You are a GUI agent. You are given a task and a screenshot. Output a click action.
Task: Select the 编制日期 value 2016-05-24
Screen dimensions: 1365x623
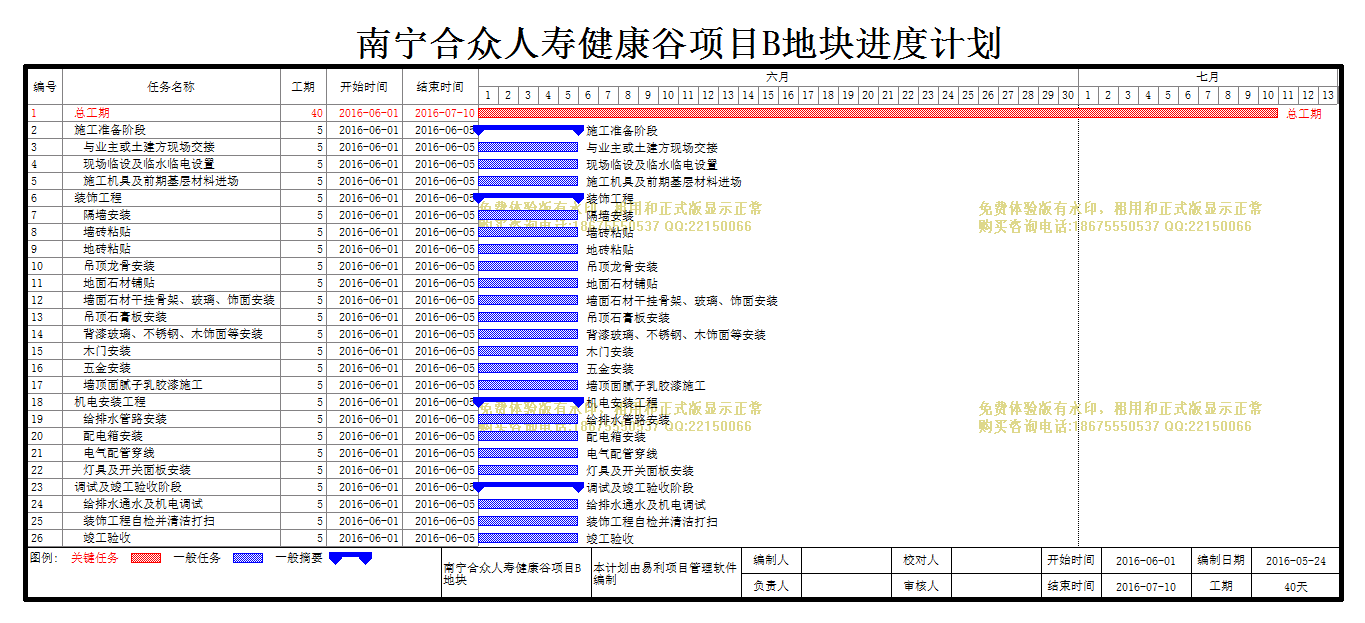pos(1295,561)
